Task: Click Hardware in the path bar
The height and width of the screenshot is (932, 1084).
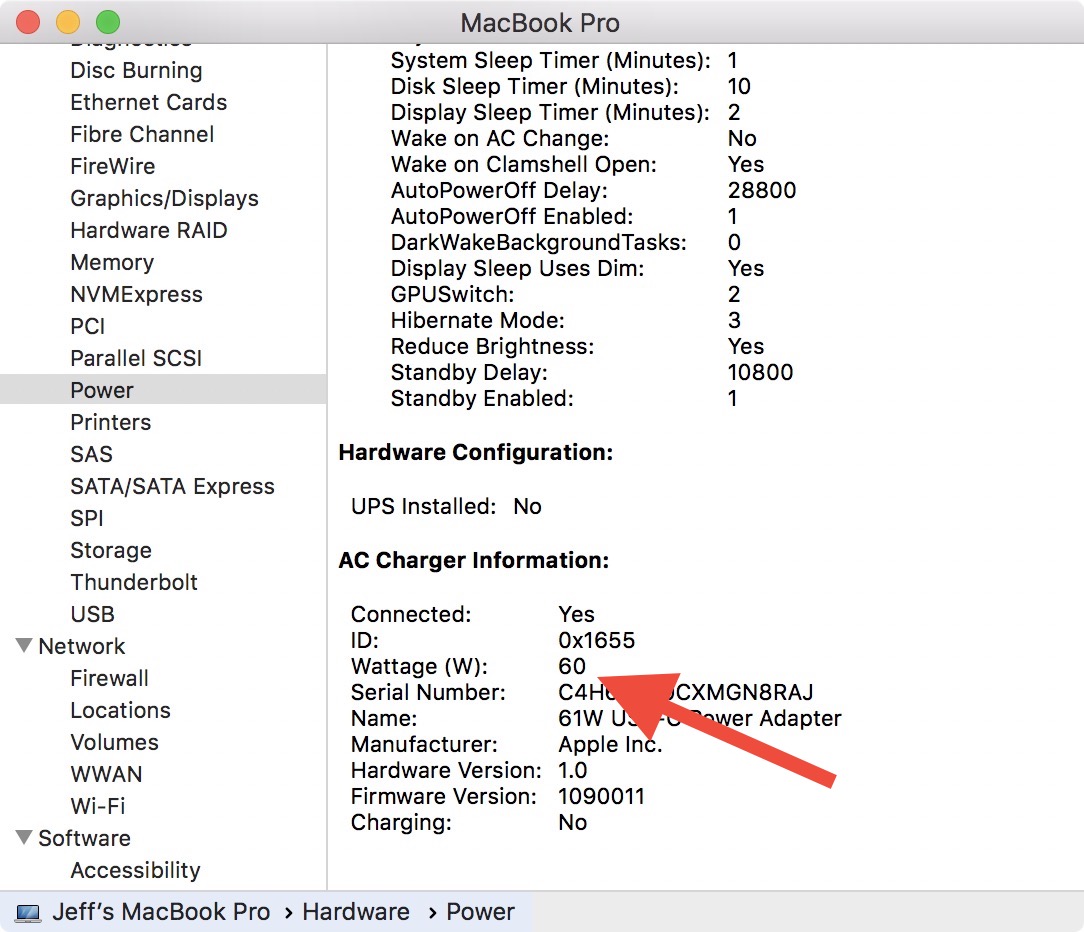Action: click(356, 912)
